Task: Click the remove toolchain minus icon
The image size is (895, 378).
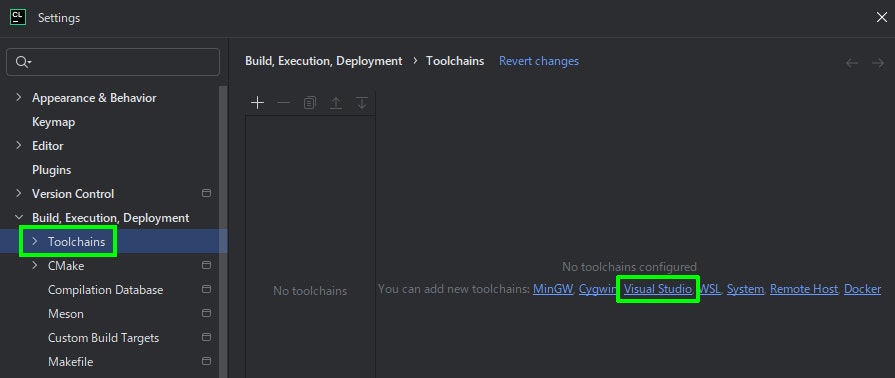Action: 284,103
